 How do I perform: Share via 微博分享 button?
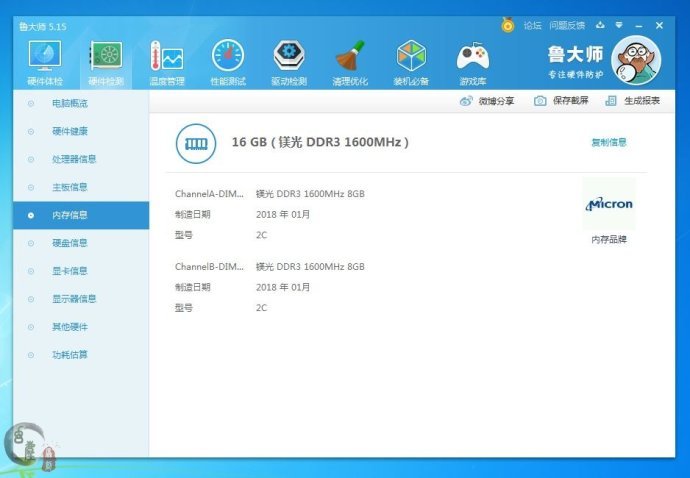tap(487, 101)
